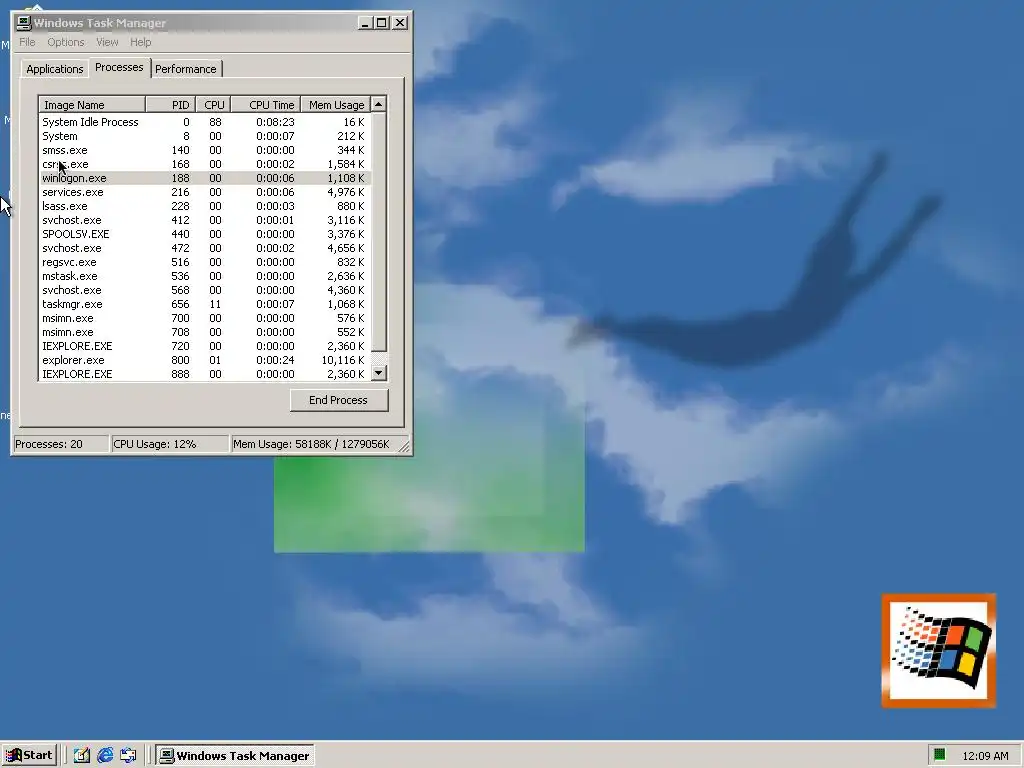Sort by CPU Time column header
This screenshot has height=768, width=1024.
266,104
